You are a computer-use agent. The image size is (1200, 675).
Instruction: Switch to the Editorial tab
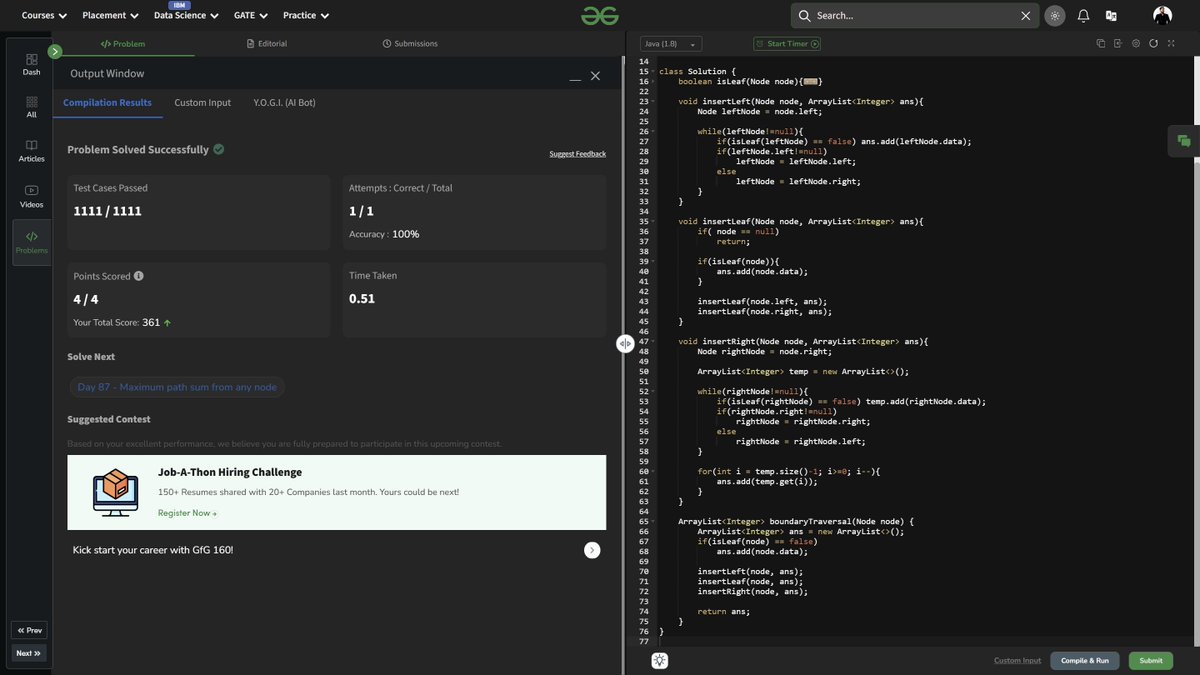click(x=266, y=44)
